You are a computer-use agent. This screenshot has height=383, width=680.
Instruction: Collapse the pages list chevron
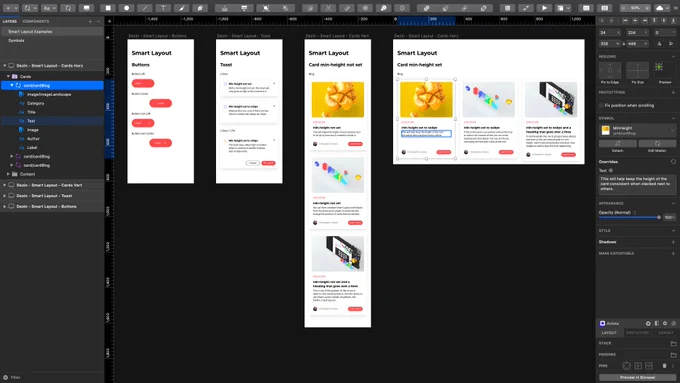click(98, 21)
